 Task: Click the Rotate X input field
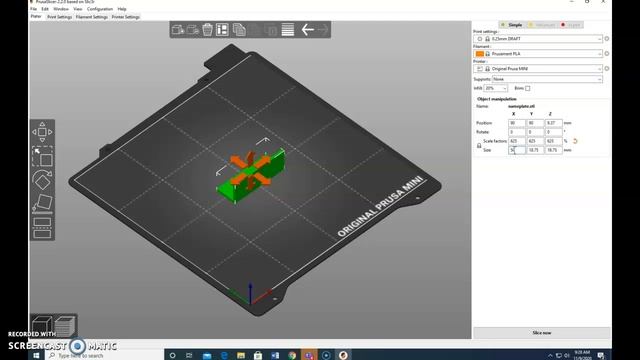coord(517,132)
